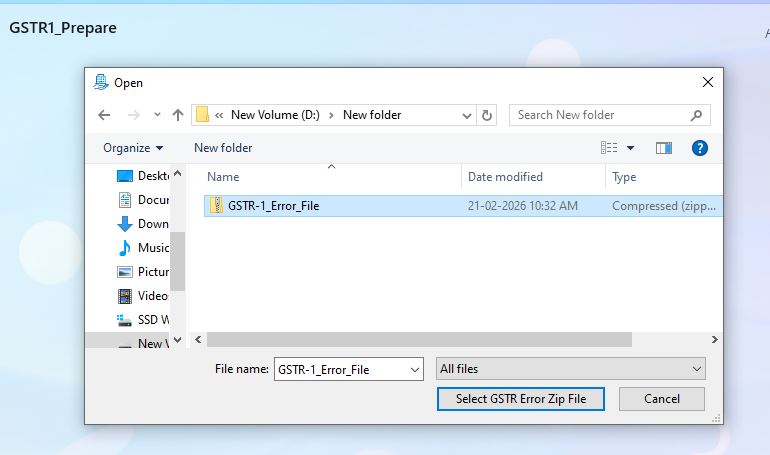770x455 pixels.
Task: Expand the Organize dropdown menu
Action: click(133, 148)
